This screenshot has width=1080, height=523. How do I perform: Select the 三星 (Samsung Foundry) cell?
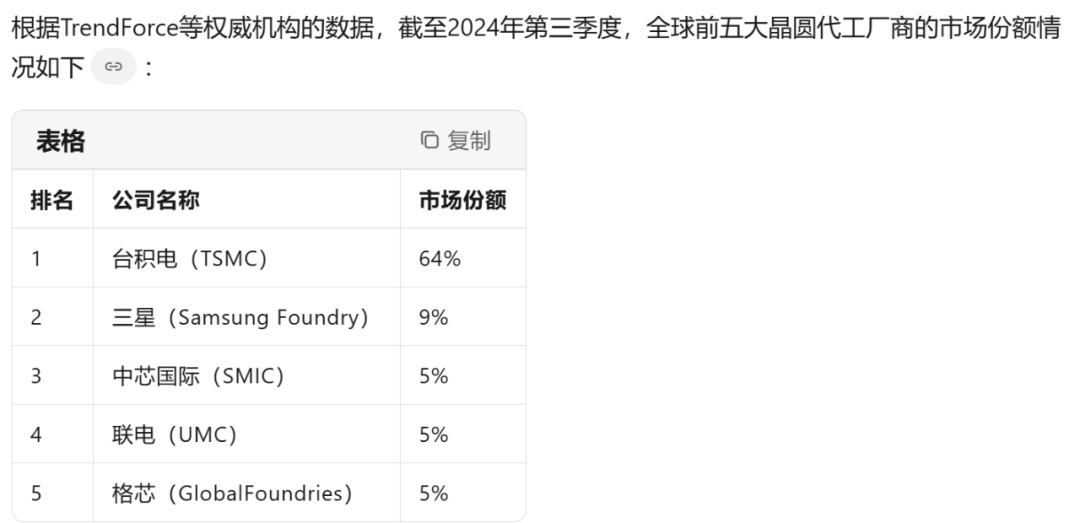coord(240,318)
